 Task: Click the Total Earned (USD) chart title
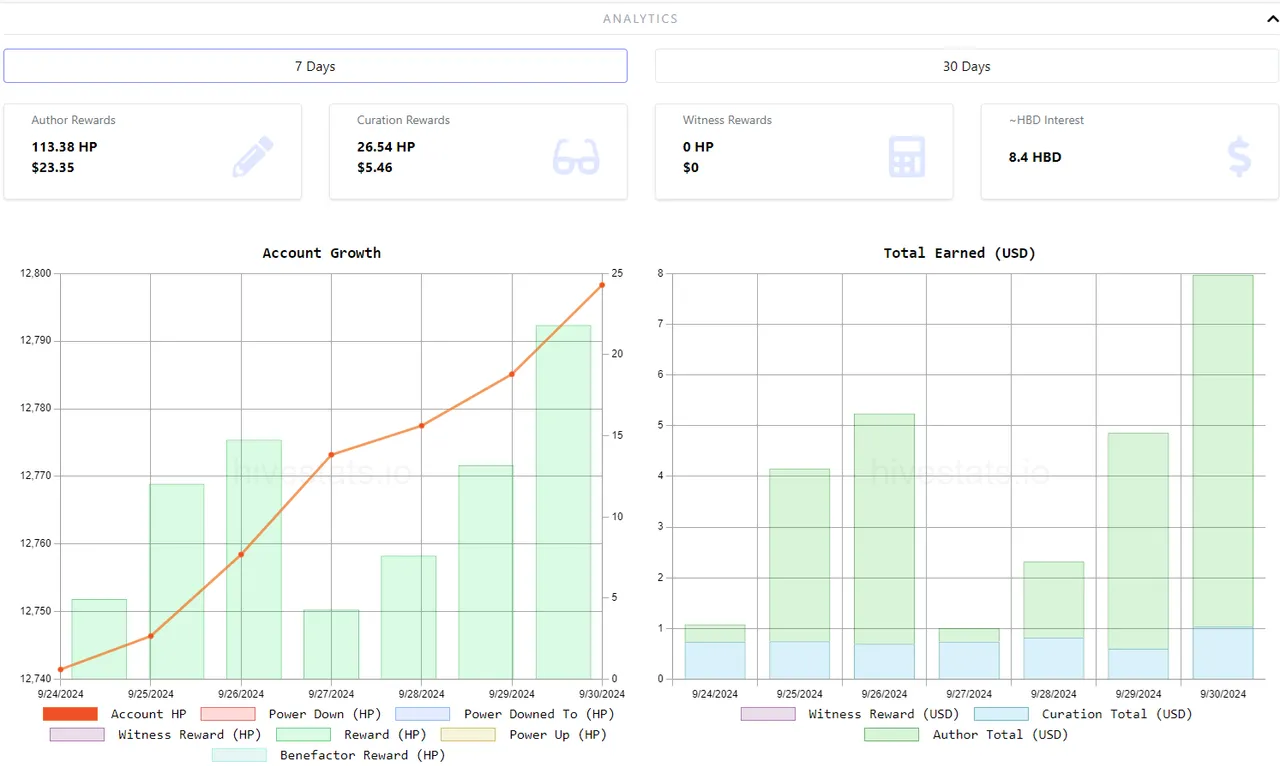coord(959,253)
